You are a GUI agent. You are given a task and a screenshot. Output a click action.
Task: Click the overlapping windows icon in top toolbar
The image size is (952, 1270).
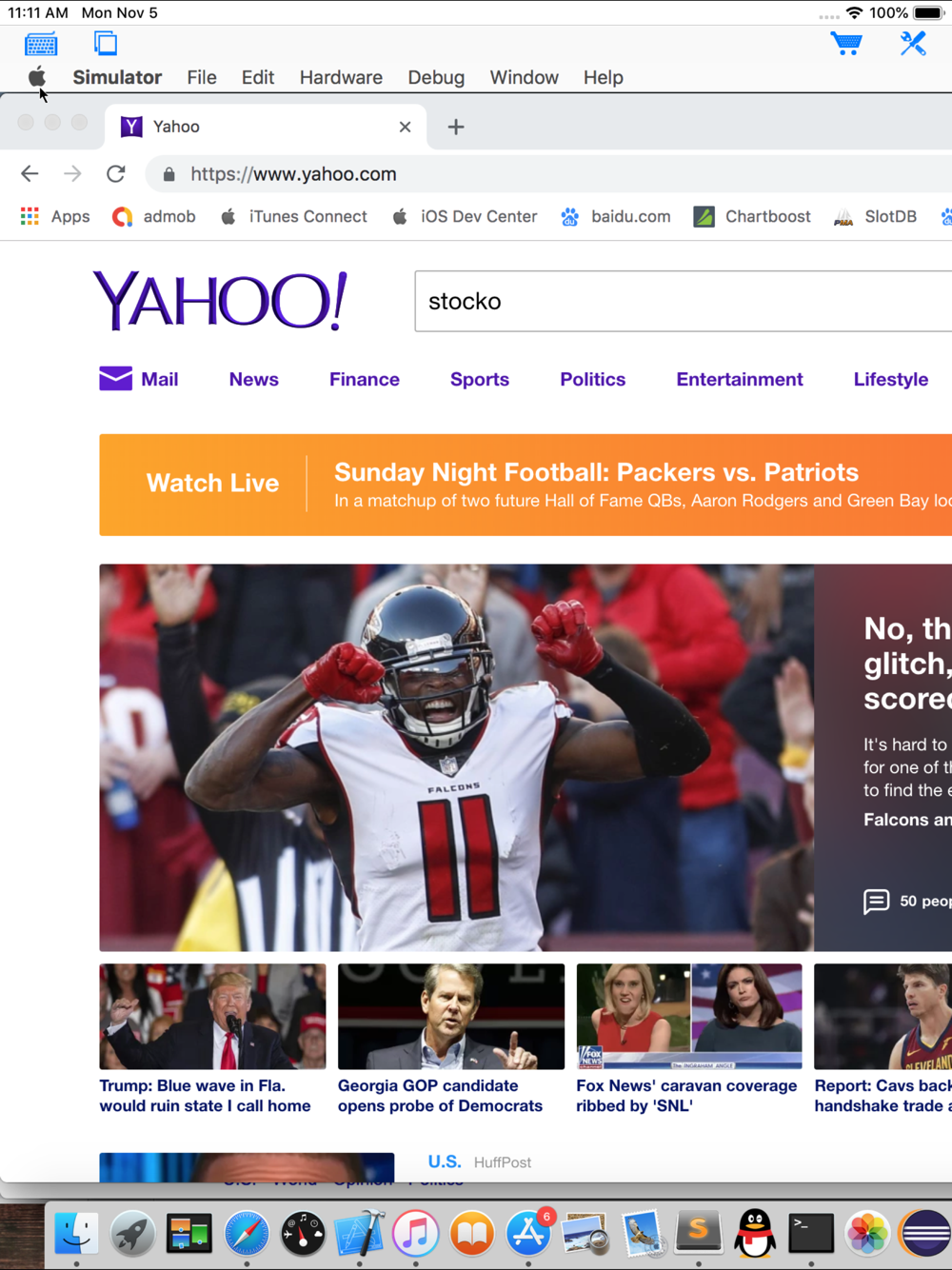[x=106, y=43]
